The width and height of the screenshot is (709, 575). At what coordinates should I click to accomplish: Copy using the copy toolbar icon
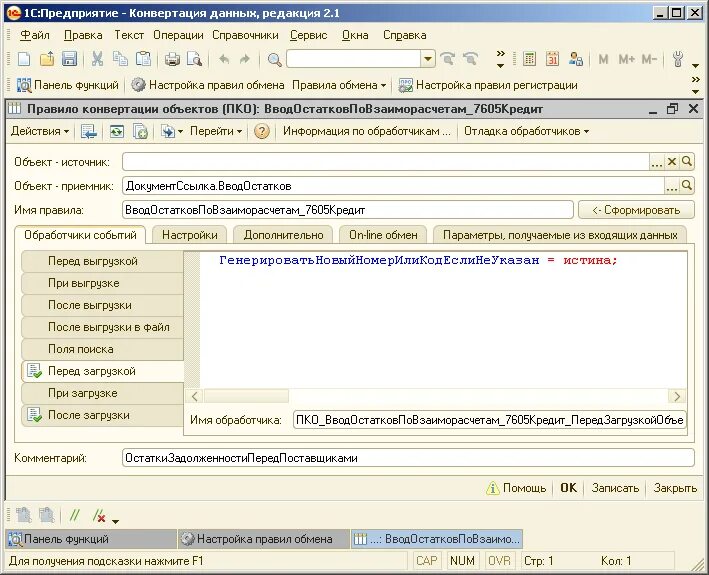coord(120,59)
